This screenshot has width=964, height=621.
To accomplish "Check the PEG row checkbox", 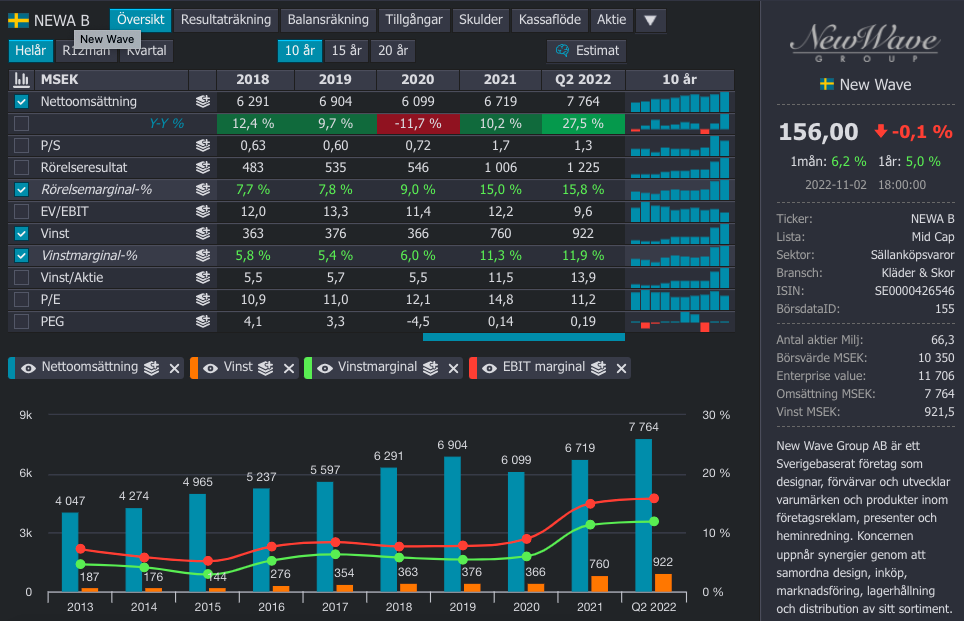I will click(22, 322).
